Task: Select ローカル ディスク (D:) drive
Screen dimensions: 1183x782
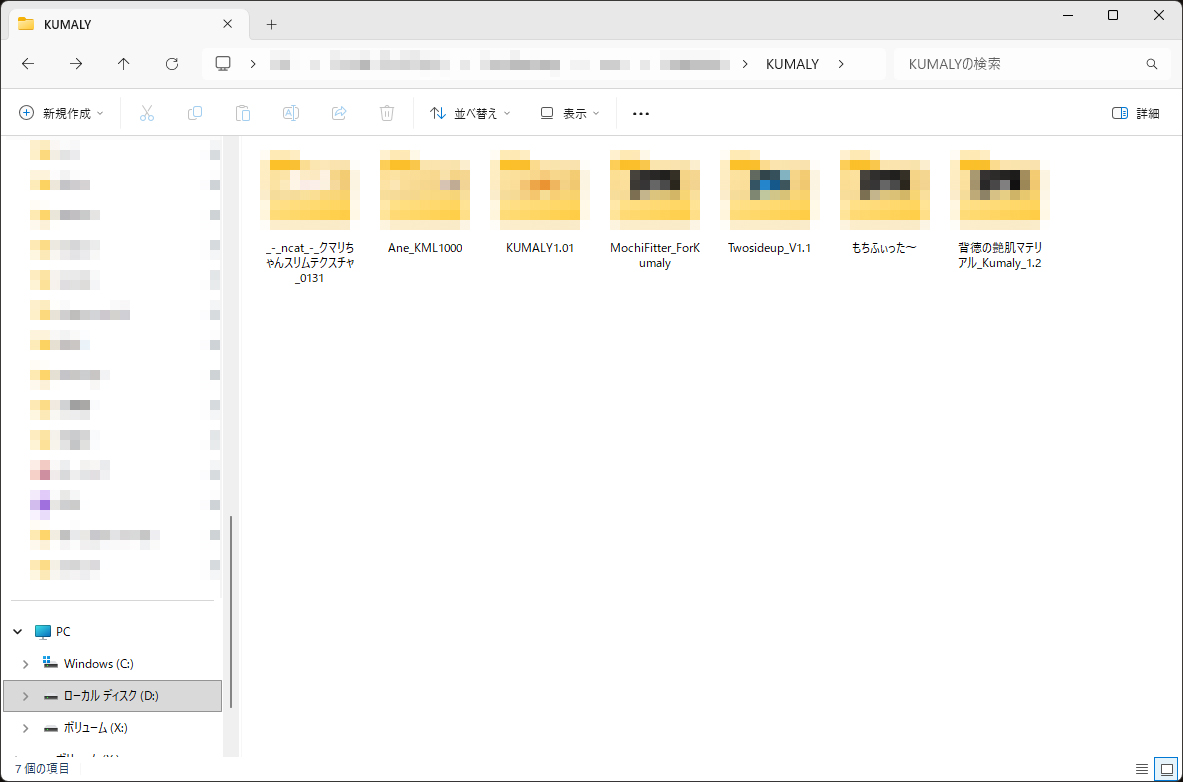Action: (x=111, y=696)
